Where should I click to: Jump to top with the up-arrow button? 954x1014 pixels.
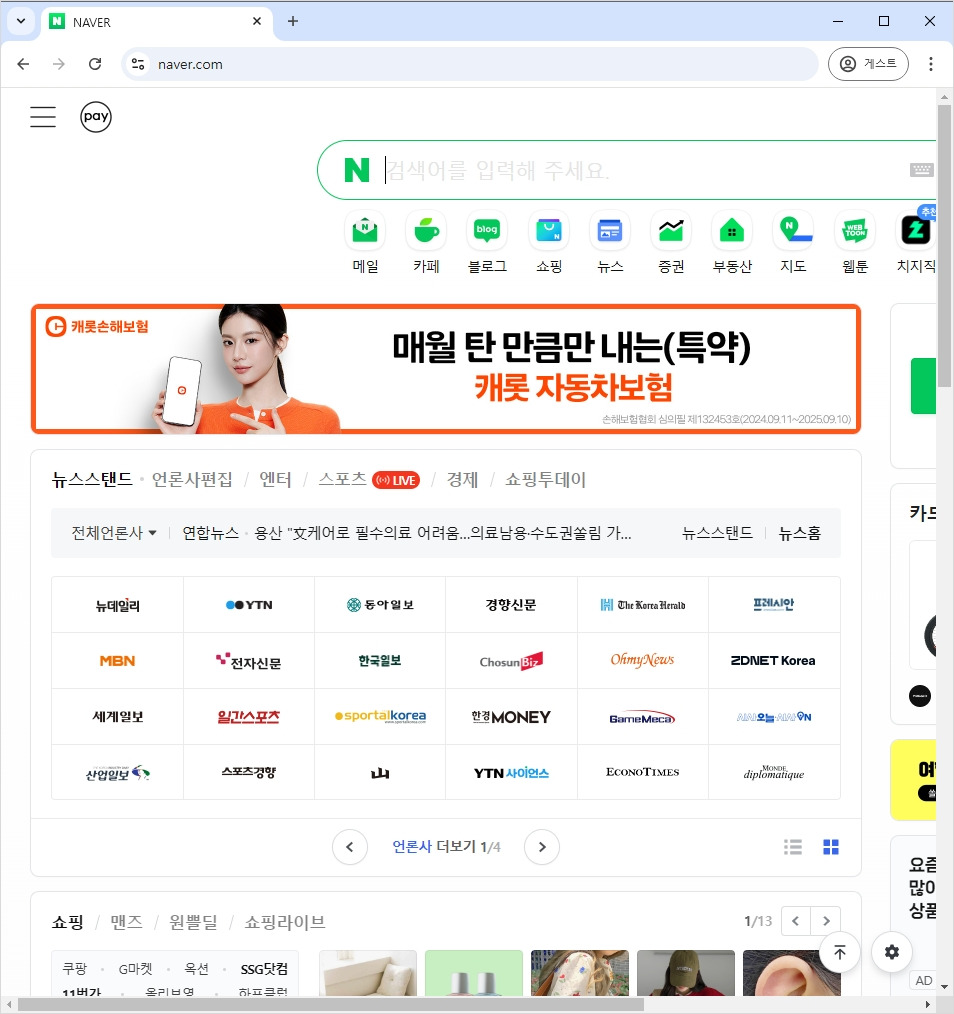pyautogui.click(x=840, y=952)
